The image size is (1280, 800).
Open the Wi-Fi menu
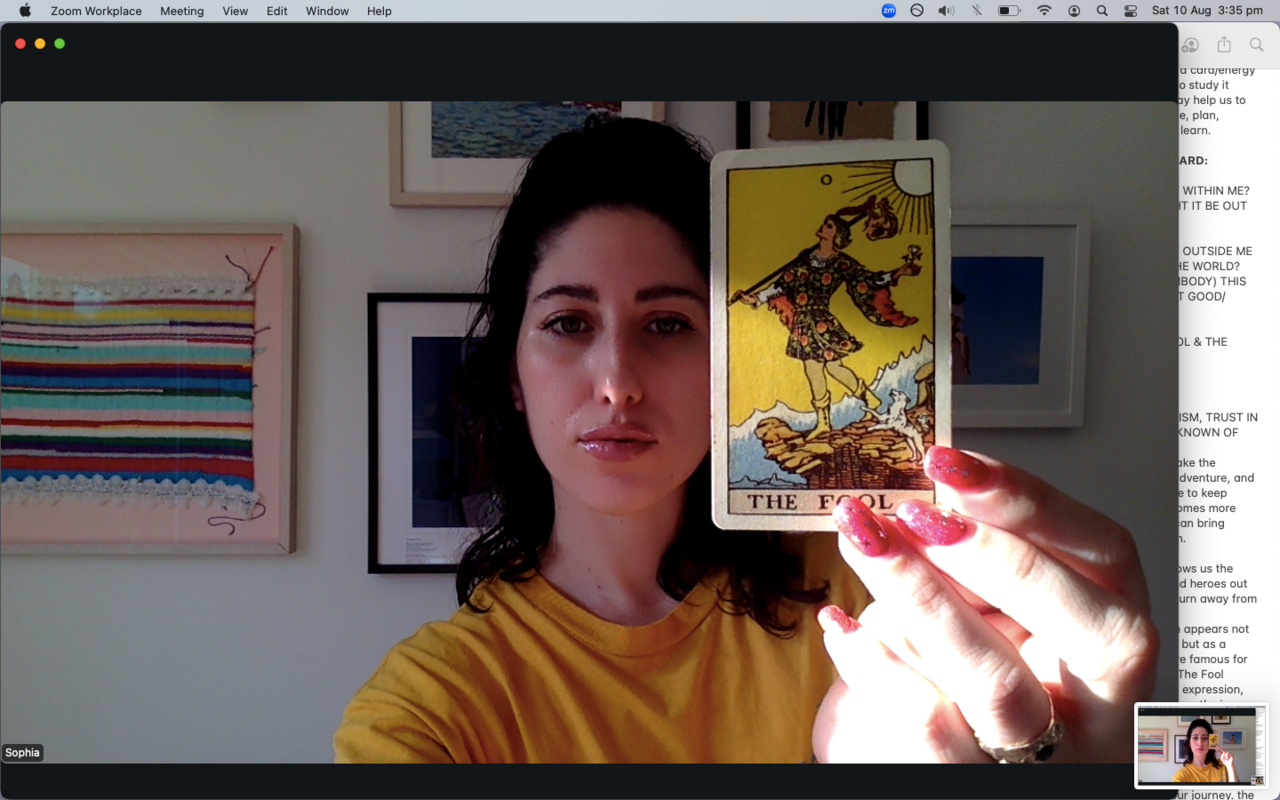tap(1044, 11)
